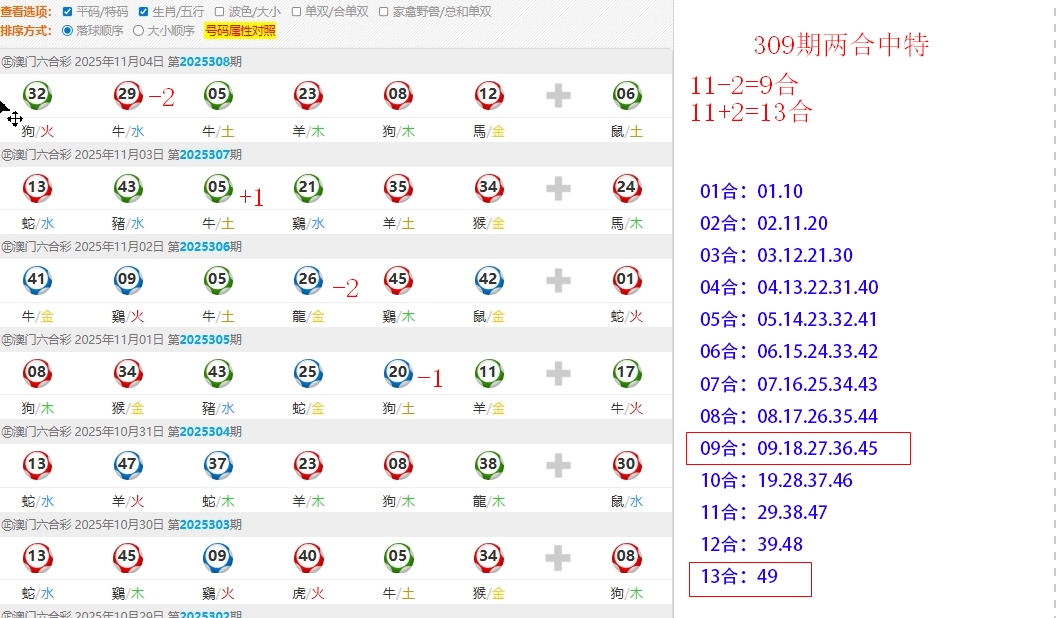Viewport: 1056px width, 618px height.
Task: Enable the 波色/大小 checkbox
Action: tap(219, 12)
